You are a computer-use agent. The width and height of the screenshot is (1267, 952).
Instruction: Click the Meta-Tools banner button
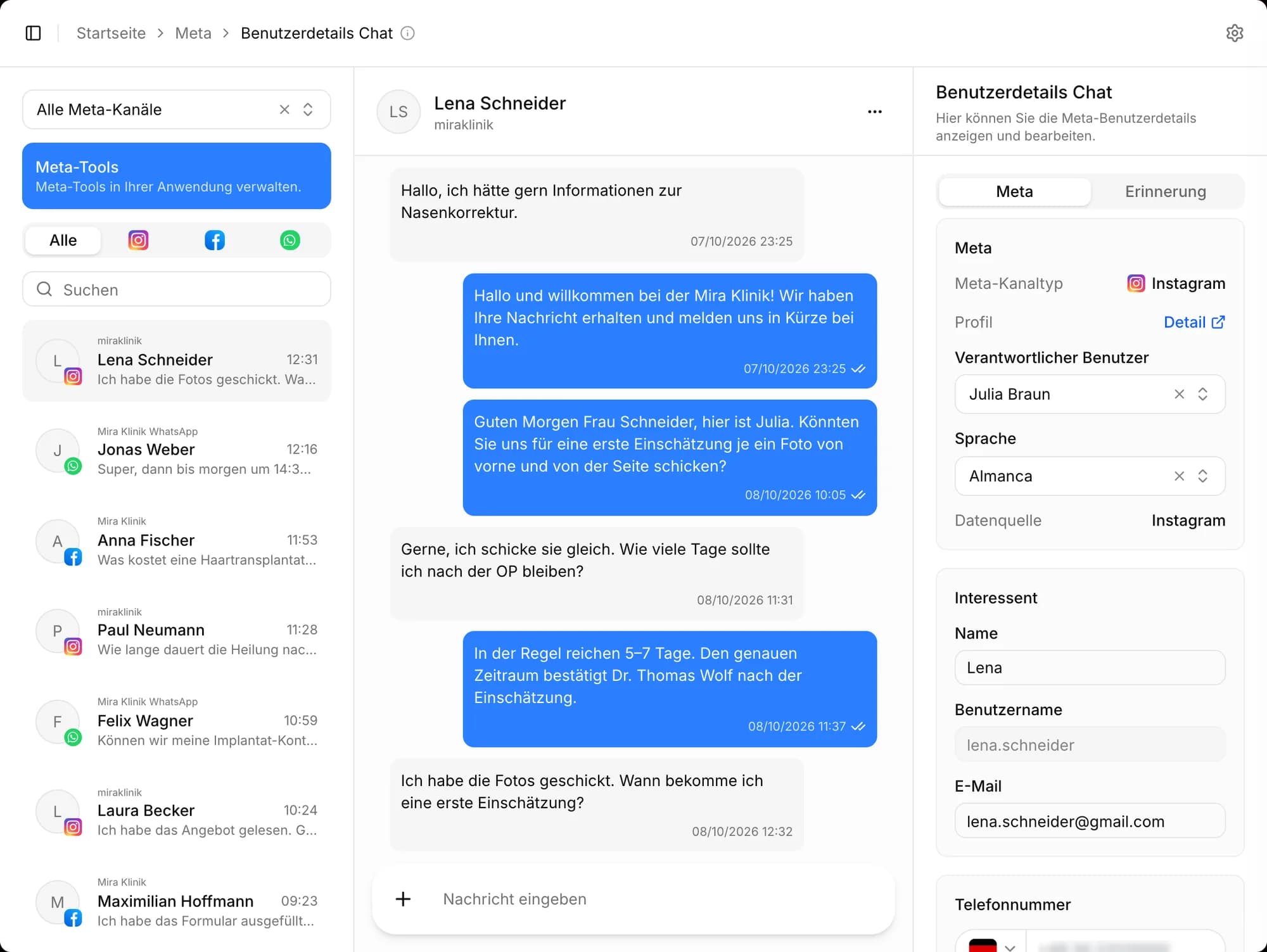pyautogui.click(x=176, y=175)
